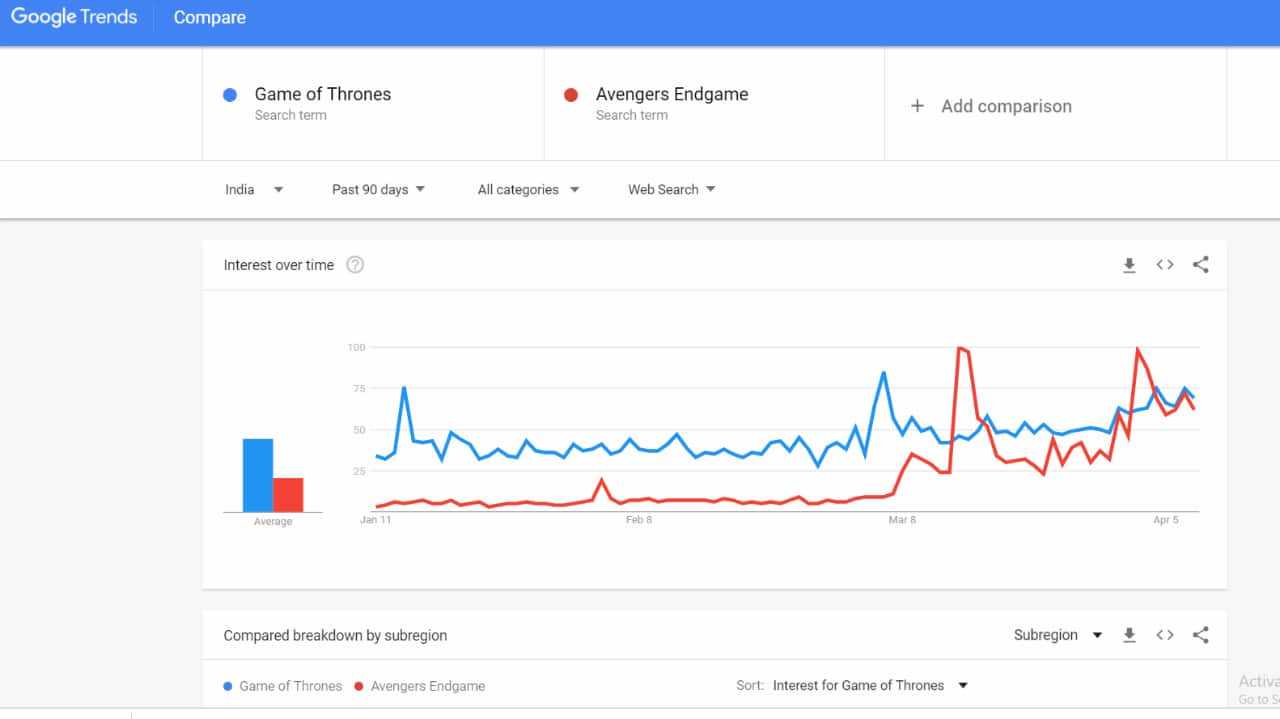
Task: Open the Compare menu
Action: click(x=209, y=17)
